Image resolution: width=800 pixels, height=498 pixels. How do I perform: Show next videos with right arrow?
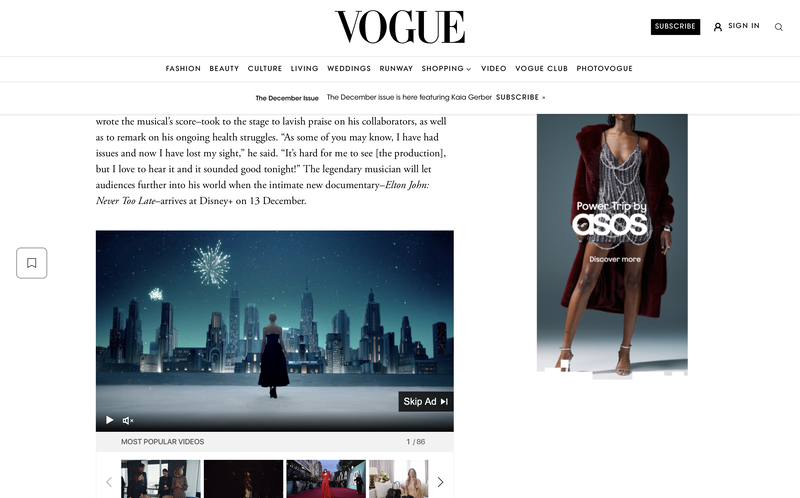click(x=440, y=482)
